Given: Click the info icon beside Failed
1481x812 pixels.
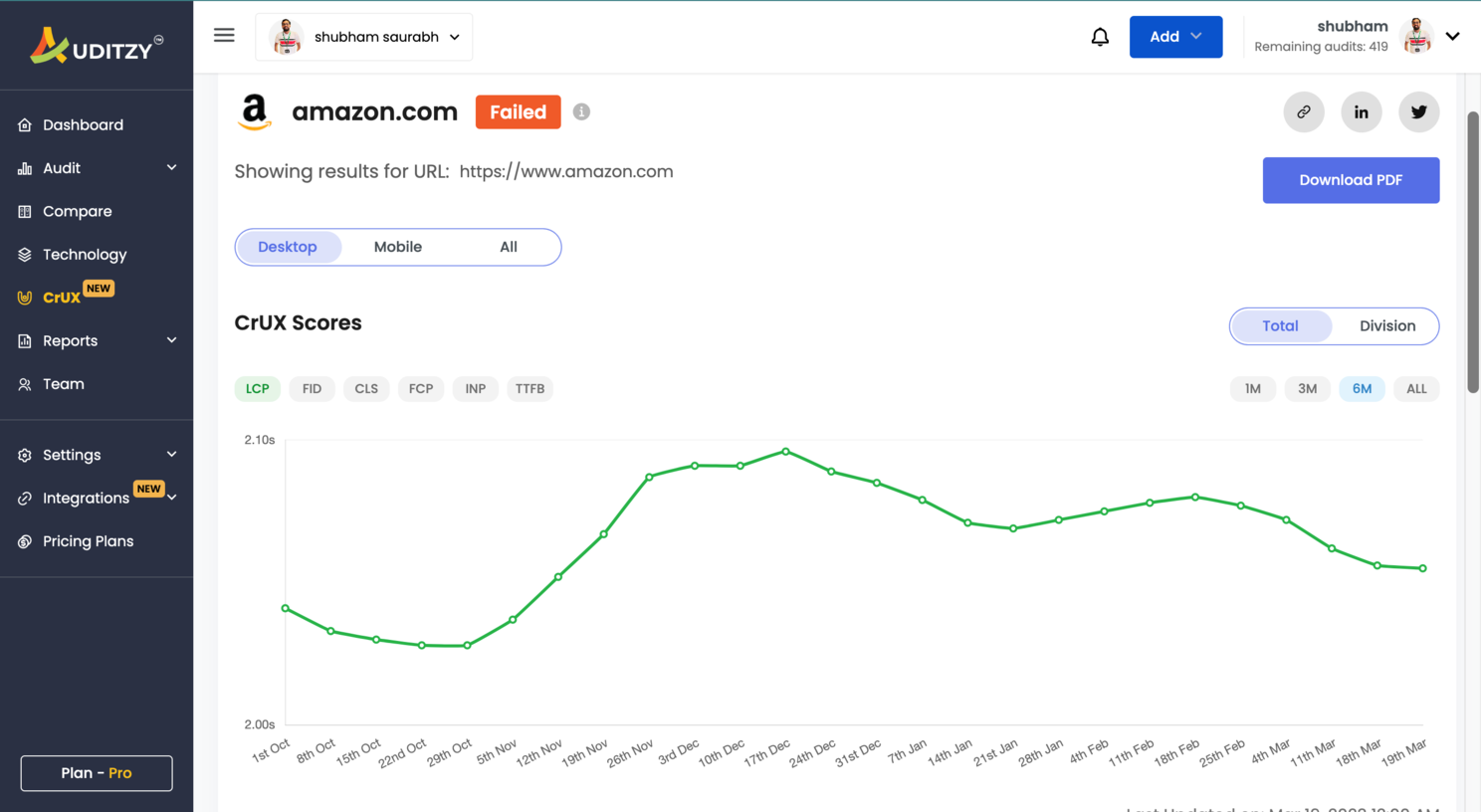Looking at the screenshot, I should coord(581,111).
